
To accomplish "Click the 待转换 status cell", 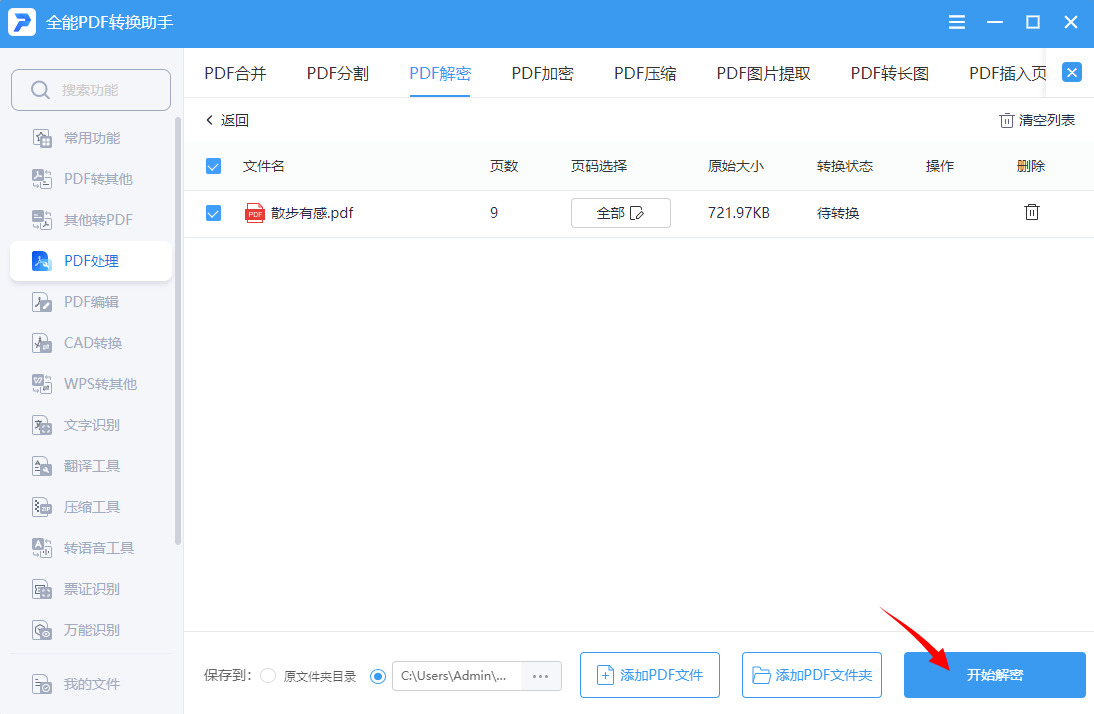I will click(x=838, y=213).
